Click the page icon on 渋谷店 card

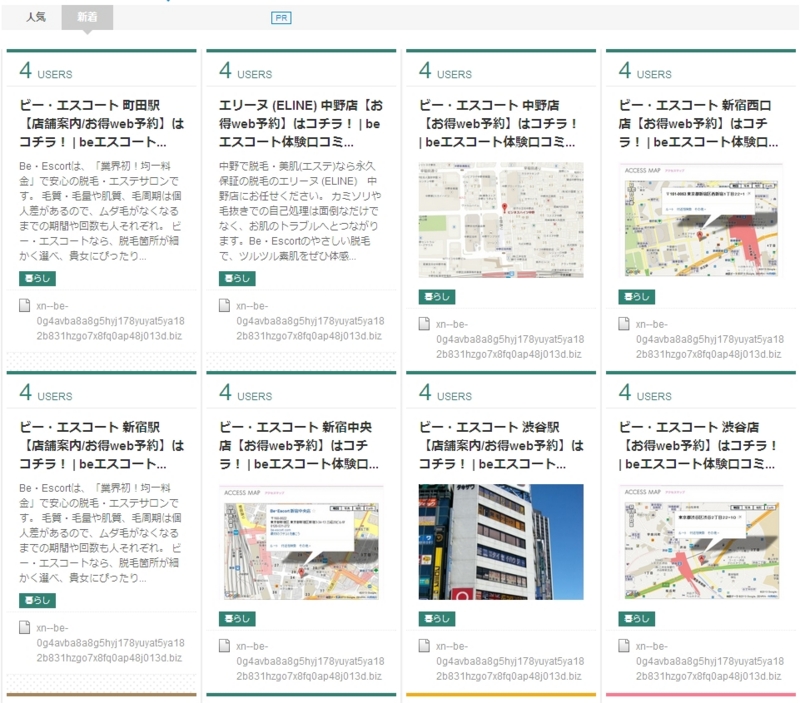point(624,646)
